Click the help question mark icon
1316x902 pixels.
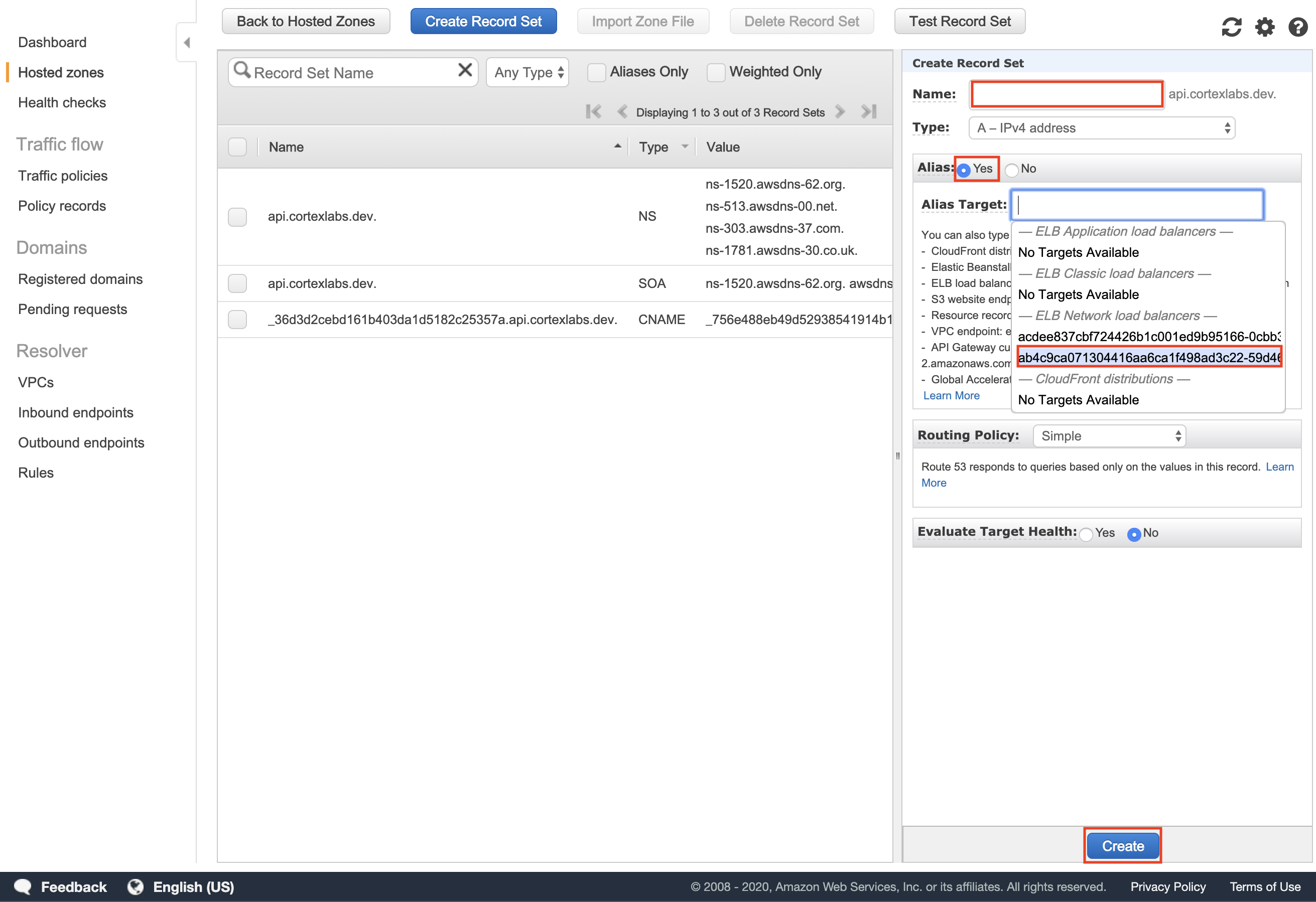[x=1297, y=27]
